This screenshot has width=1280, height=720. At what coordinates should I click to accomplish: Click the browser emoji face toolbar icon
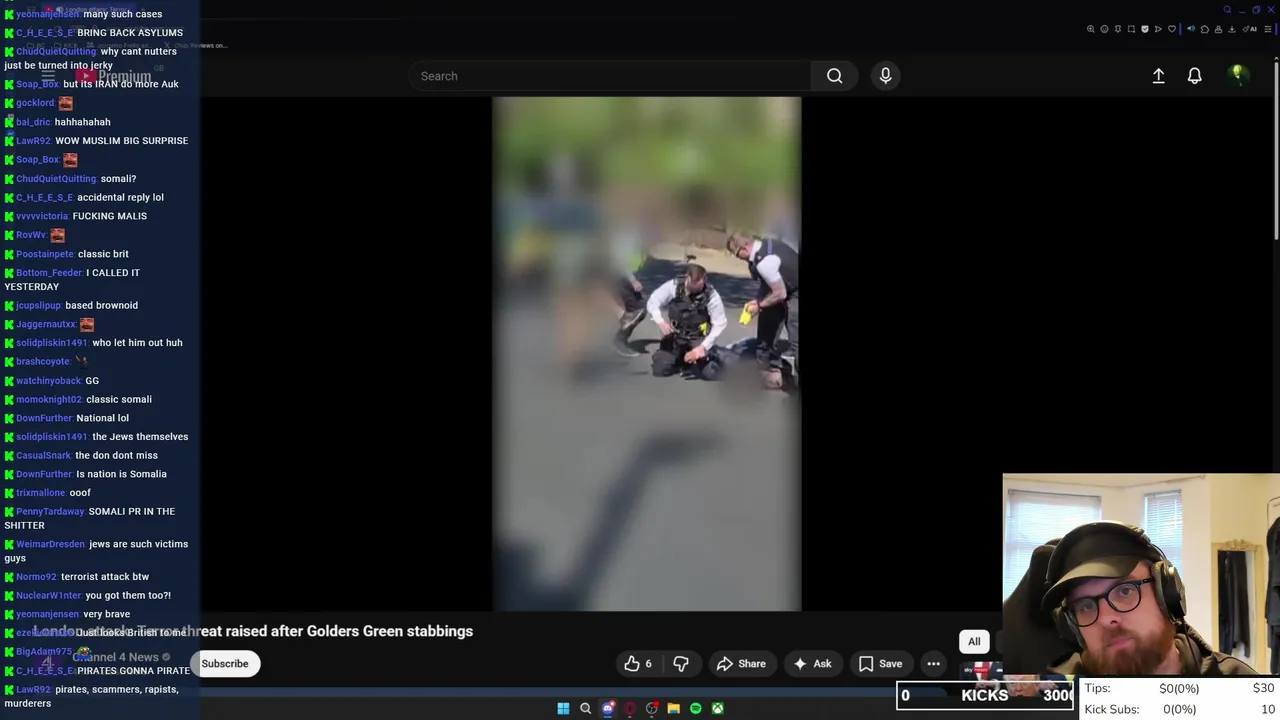(x=1105, y=29)
